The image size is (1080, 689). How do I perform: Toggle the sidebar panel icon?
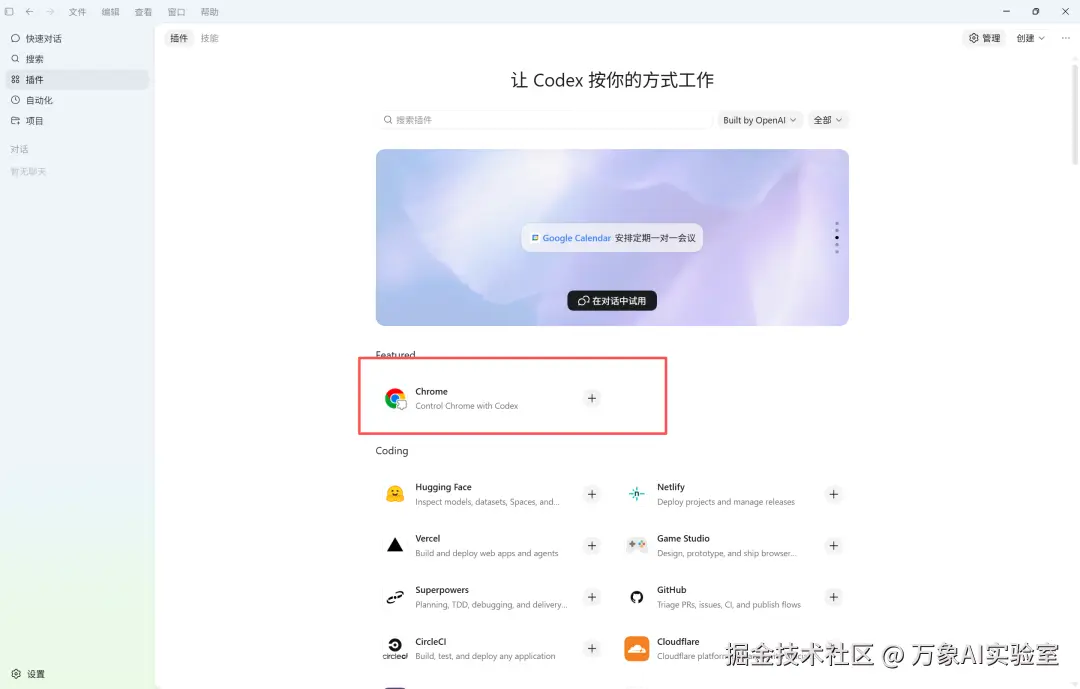9,12
